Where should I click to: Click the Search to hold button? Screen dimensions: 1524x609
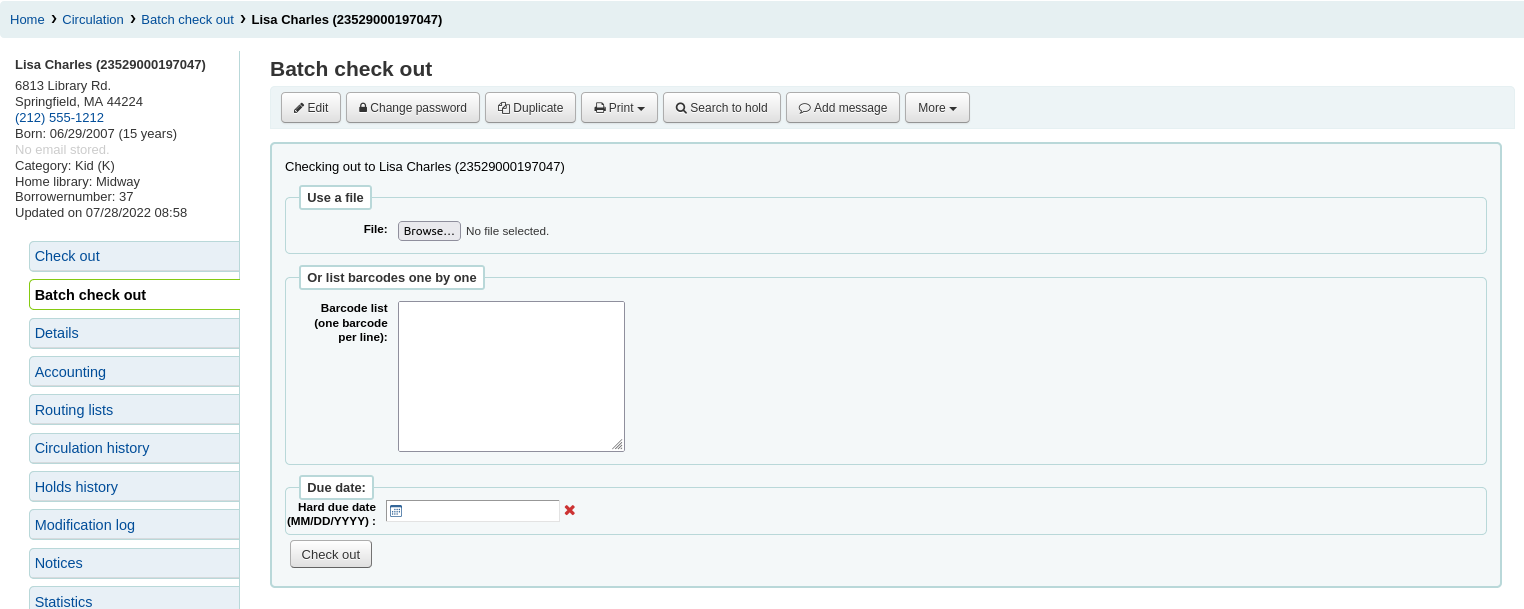[x=722, y=108]
